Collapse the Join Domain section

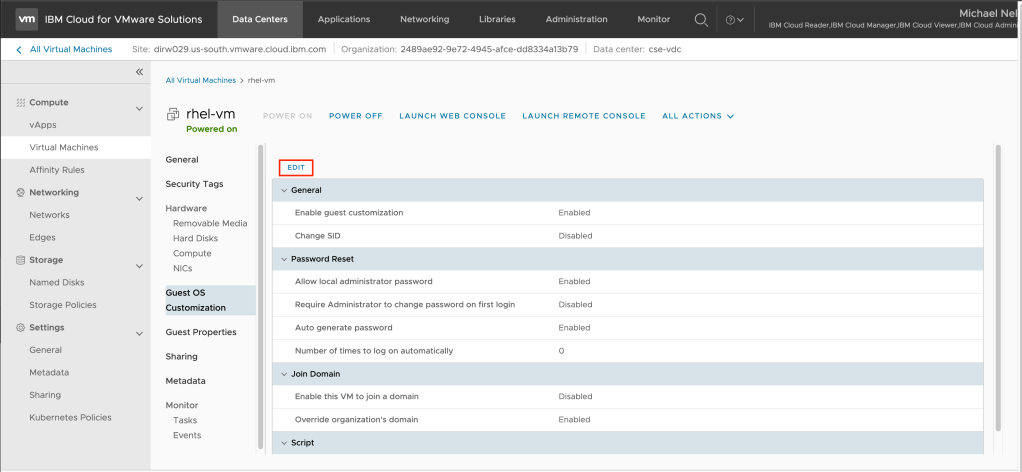[x=284, y=374]
